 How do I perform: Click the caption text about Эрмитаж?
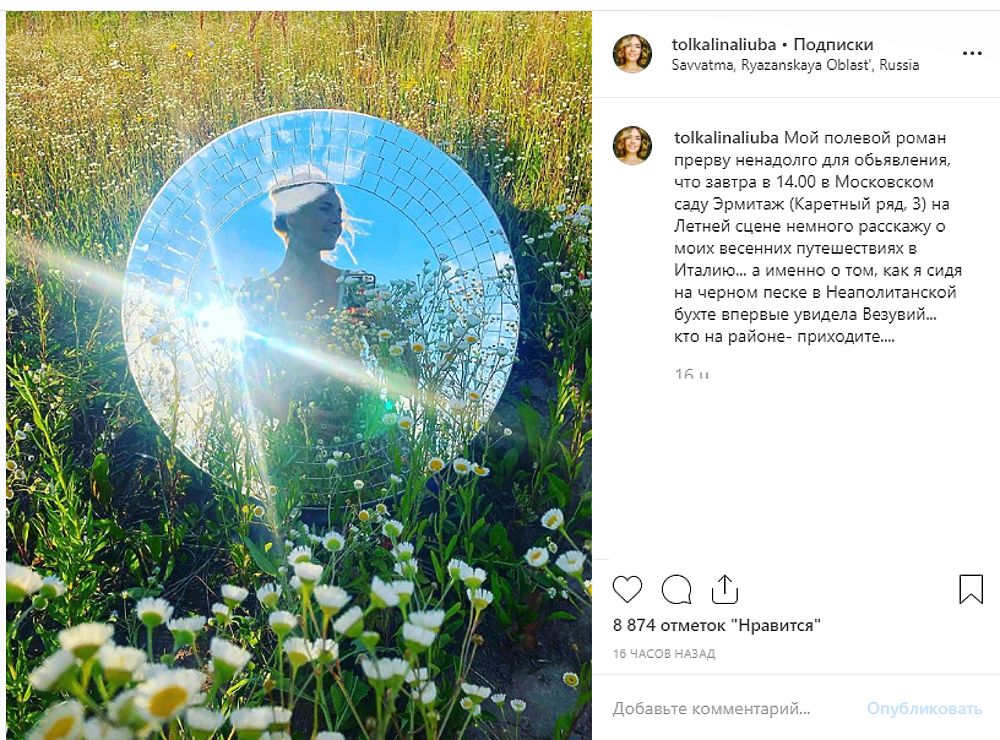coord(819,237)
